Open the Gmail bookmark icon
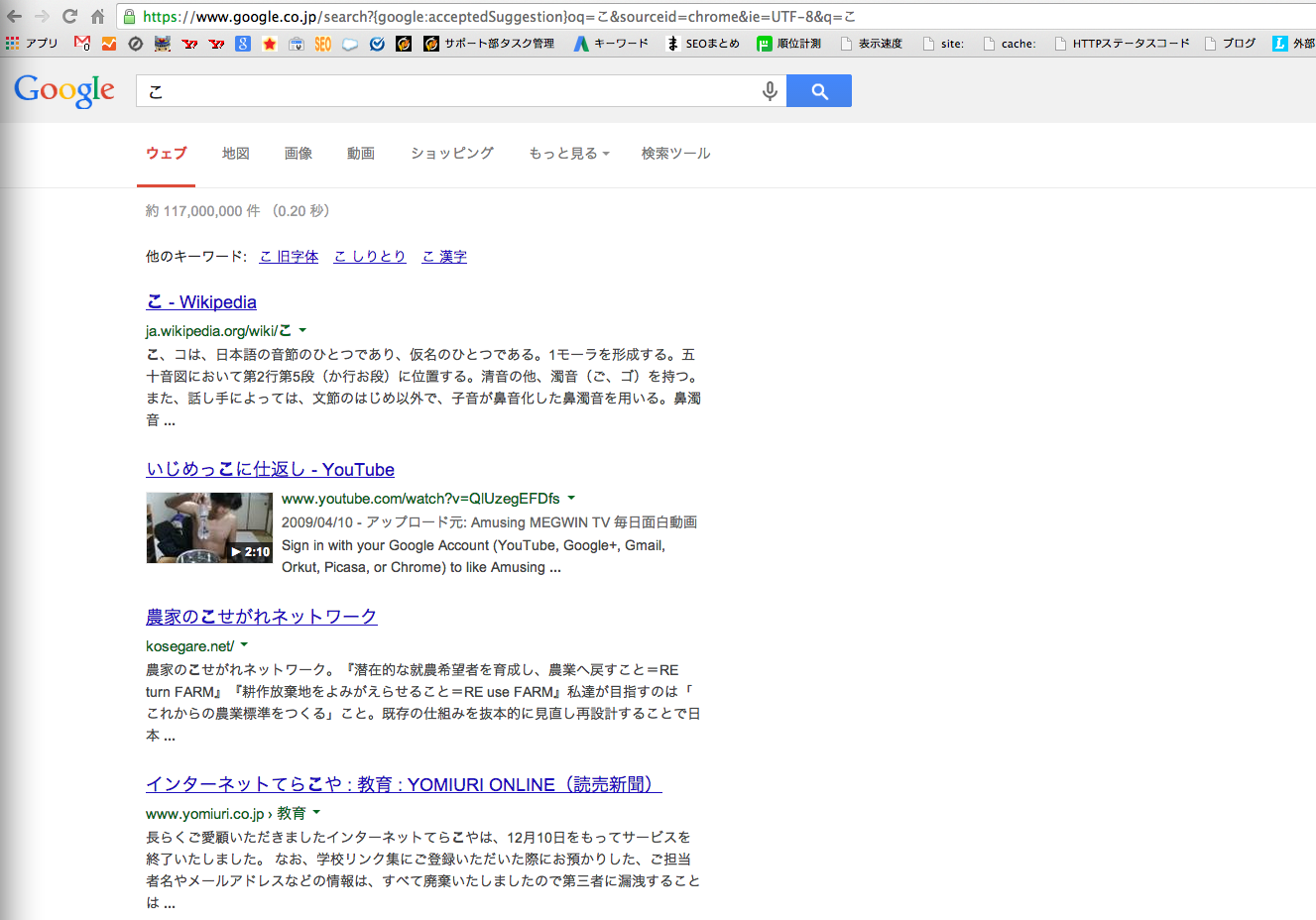 pyautogui.click(x=82, y=44)
